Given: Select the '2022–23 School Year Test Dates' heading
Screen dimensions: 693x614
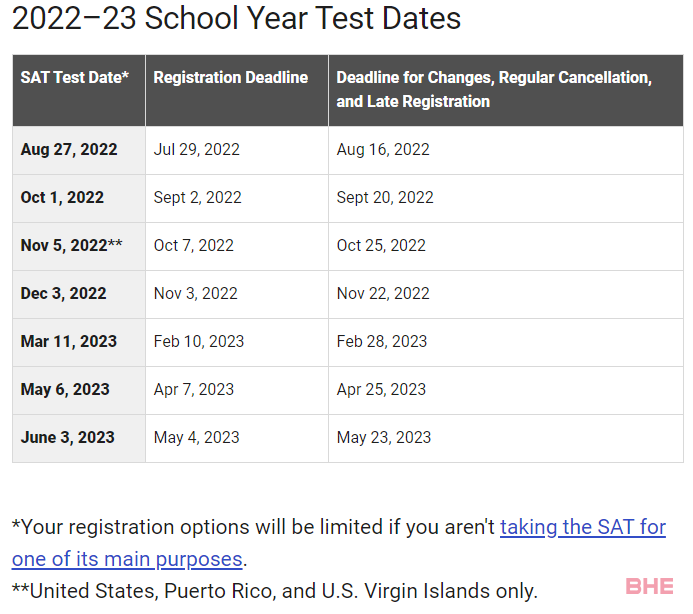Looking at the screenshot, I should pyautogui.click(x=236, y=19).
